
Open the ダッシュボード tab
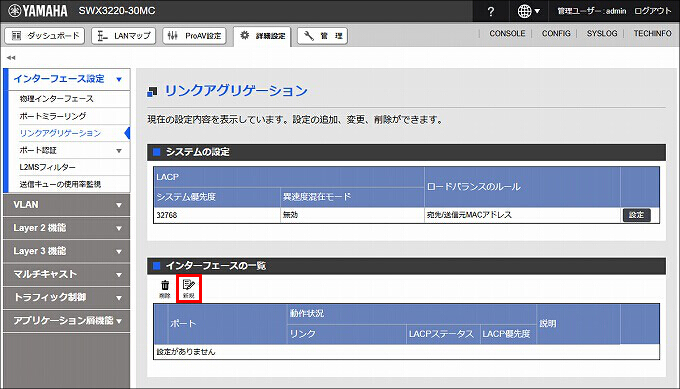(45, 36)
